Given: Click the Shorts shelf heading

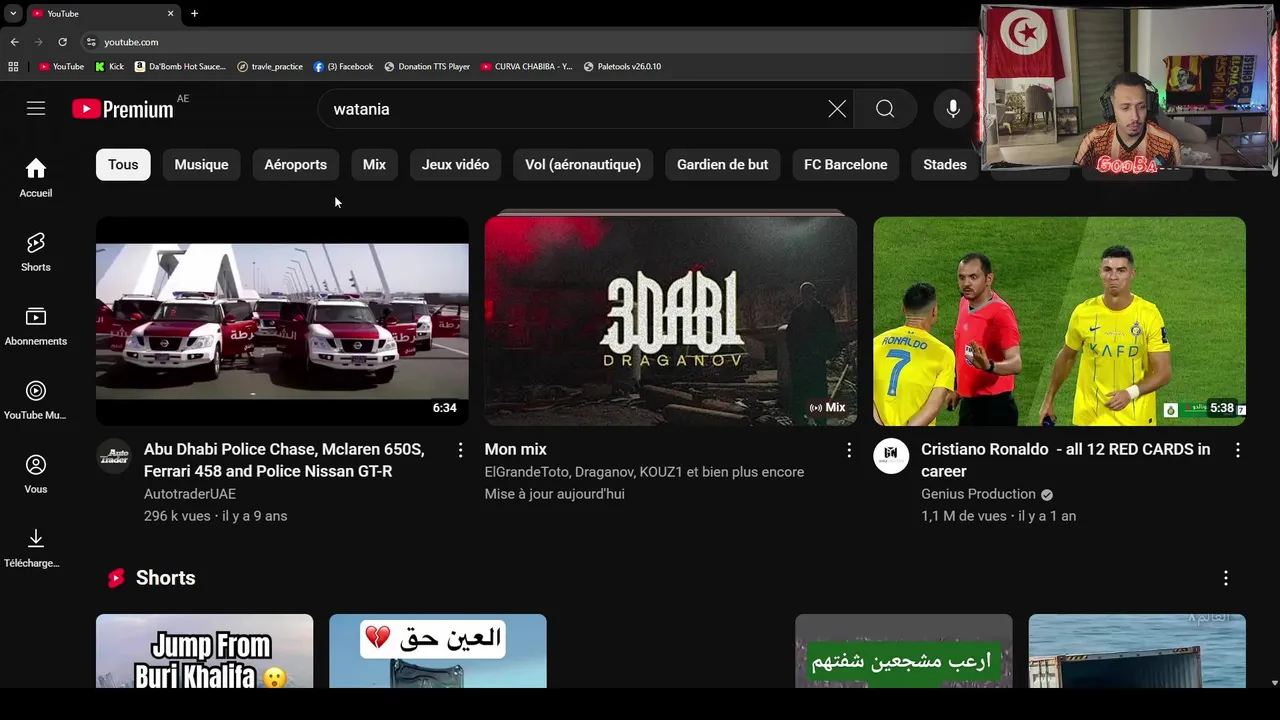Looking at the screenshot, I should (x=165, y=578).
